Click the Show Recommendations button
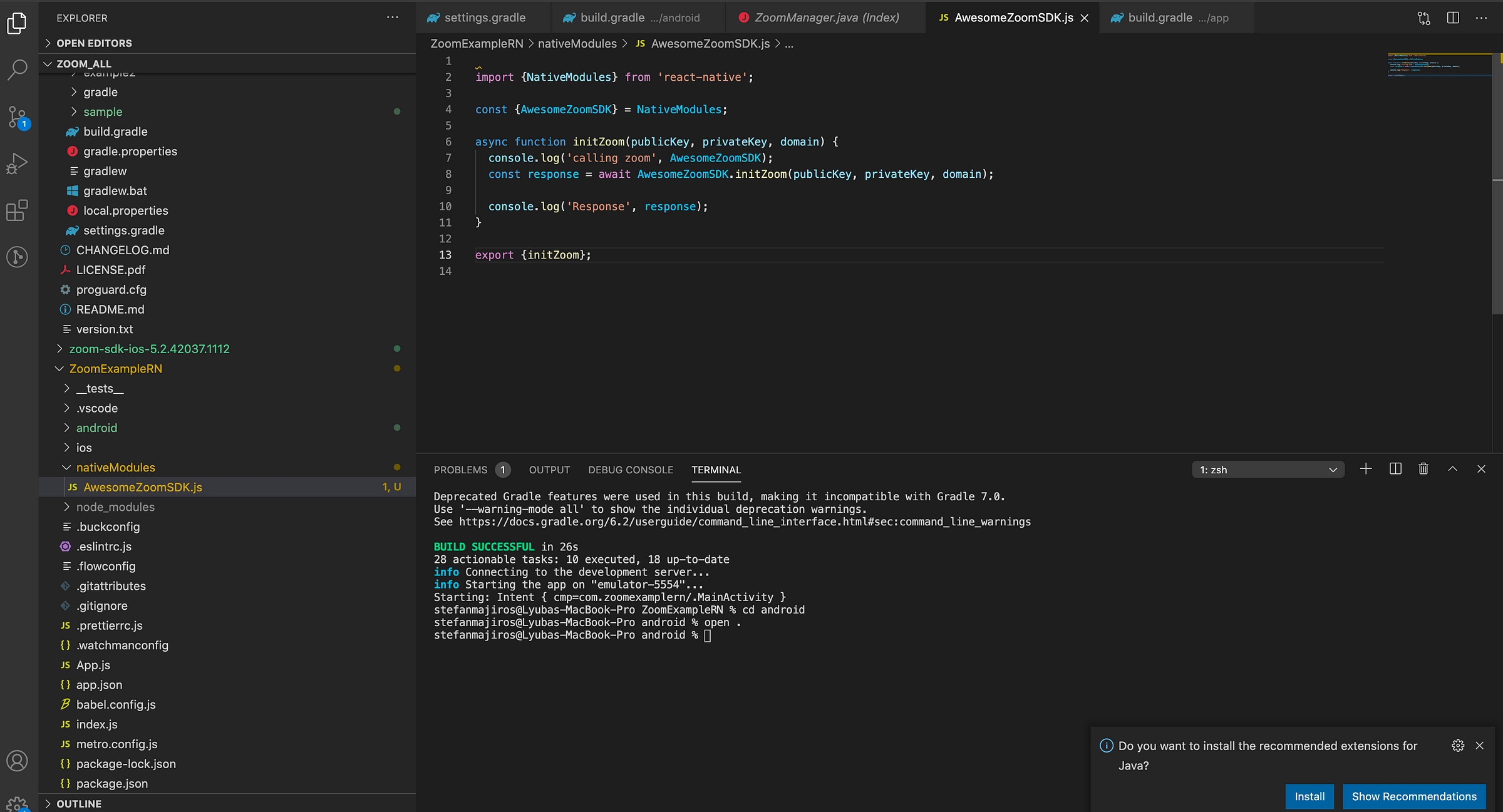The height and width of the screenshot is (812, 1503). (1413, 796)
